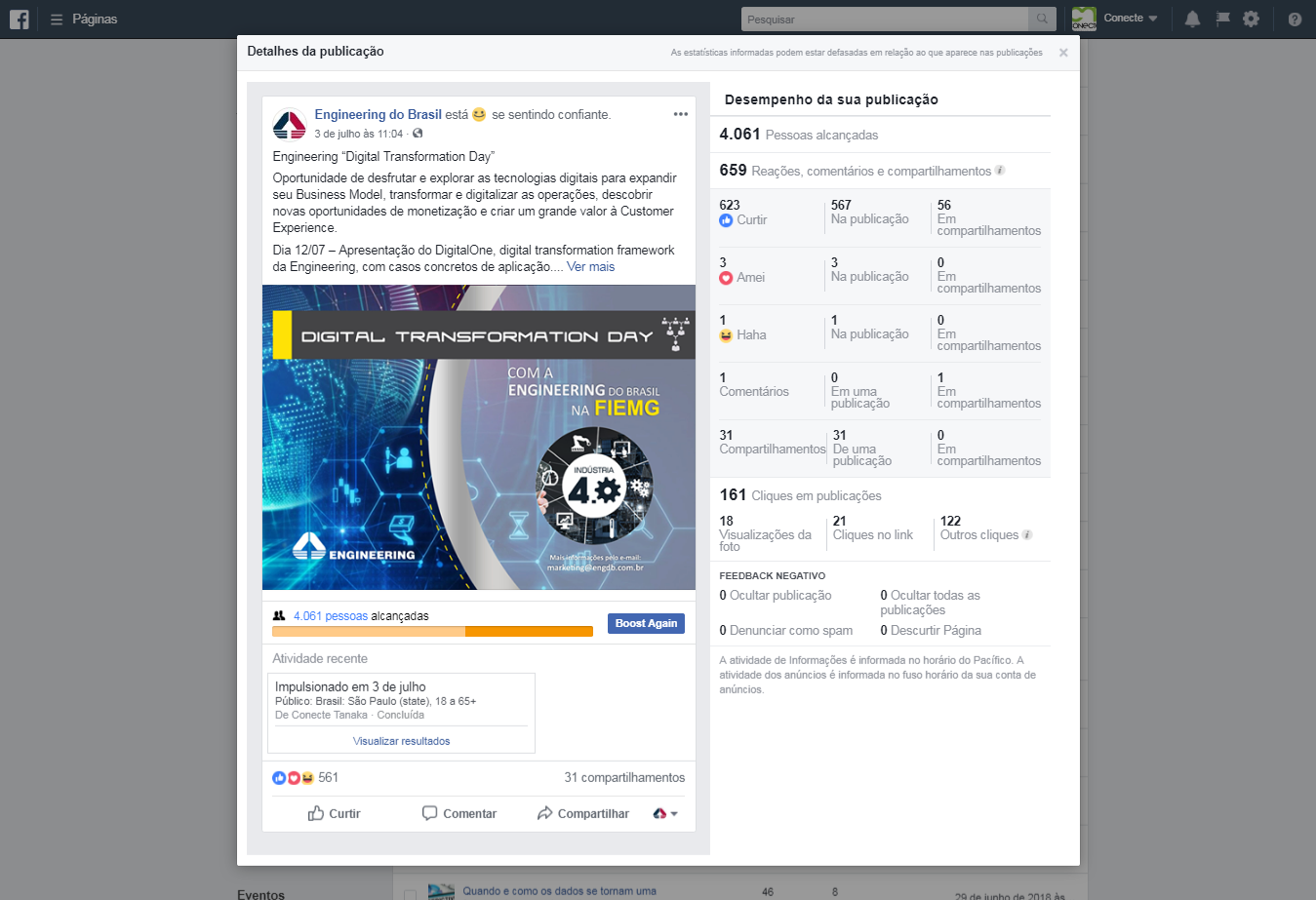Click '161 Cliques em publicações' stat
This screenshot has width=1316, height=900.
pyautogui.click(x=800, y=495)
